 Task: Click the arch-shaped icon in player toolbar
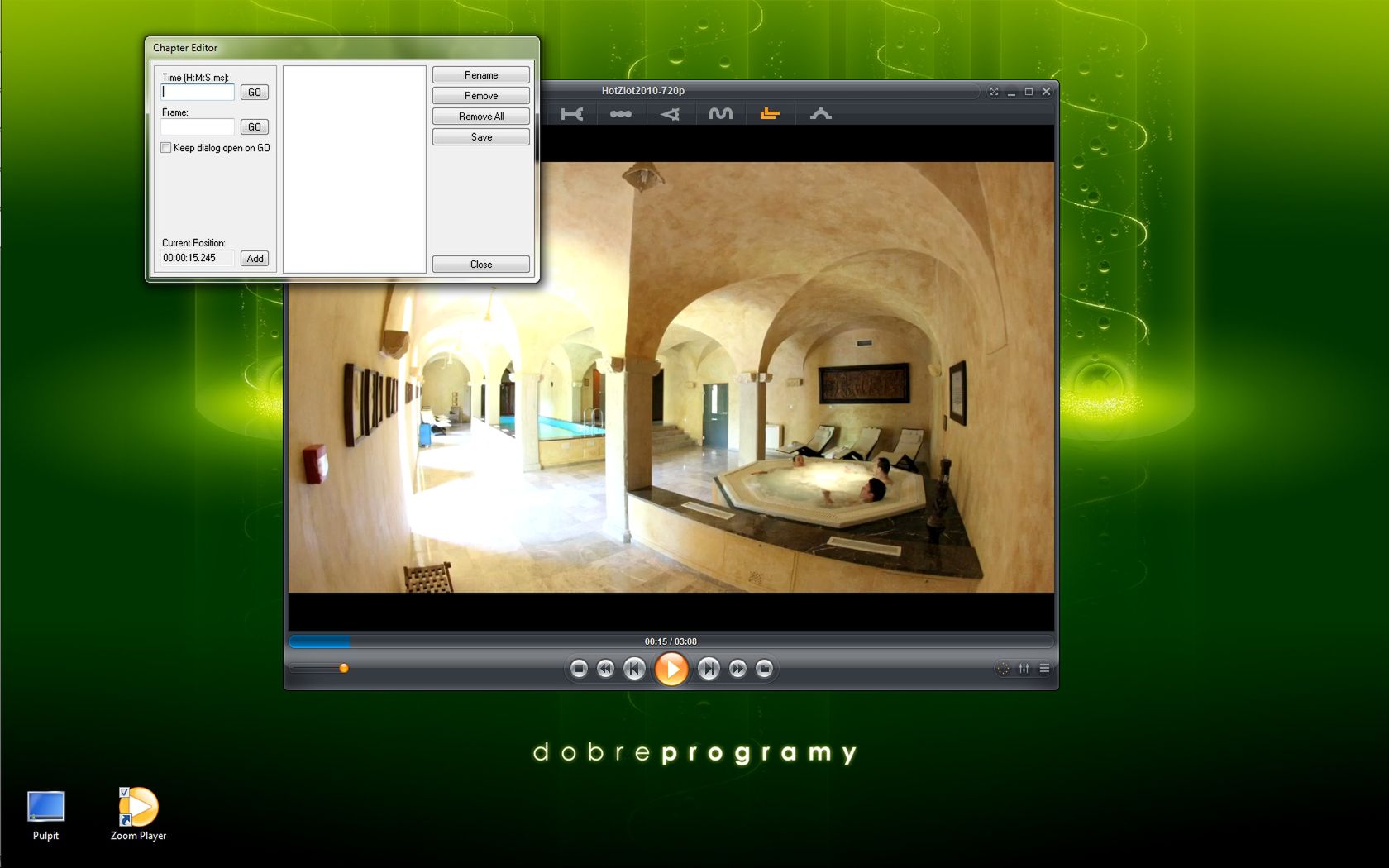820,114
